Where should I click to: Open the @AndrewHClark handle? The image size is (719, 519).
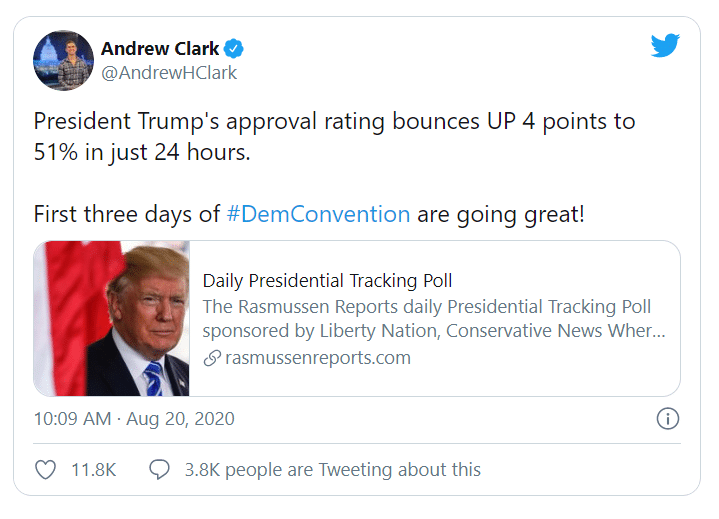[x=169, y=73]
